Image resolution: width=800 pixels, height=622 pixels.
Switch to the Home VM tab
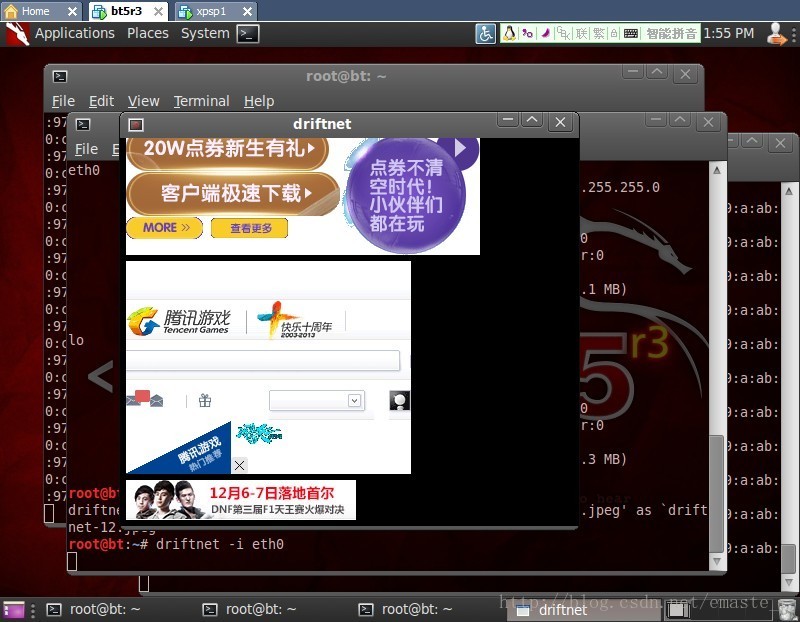35,11
